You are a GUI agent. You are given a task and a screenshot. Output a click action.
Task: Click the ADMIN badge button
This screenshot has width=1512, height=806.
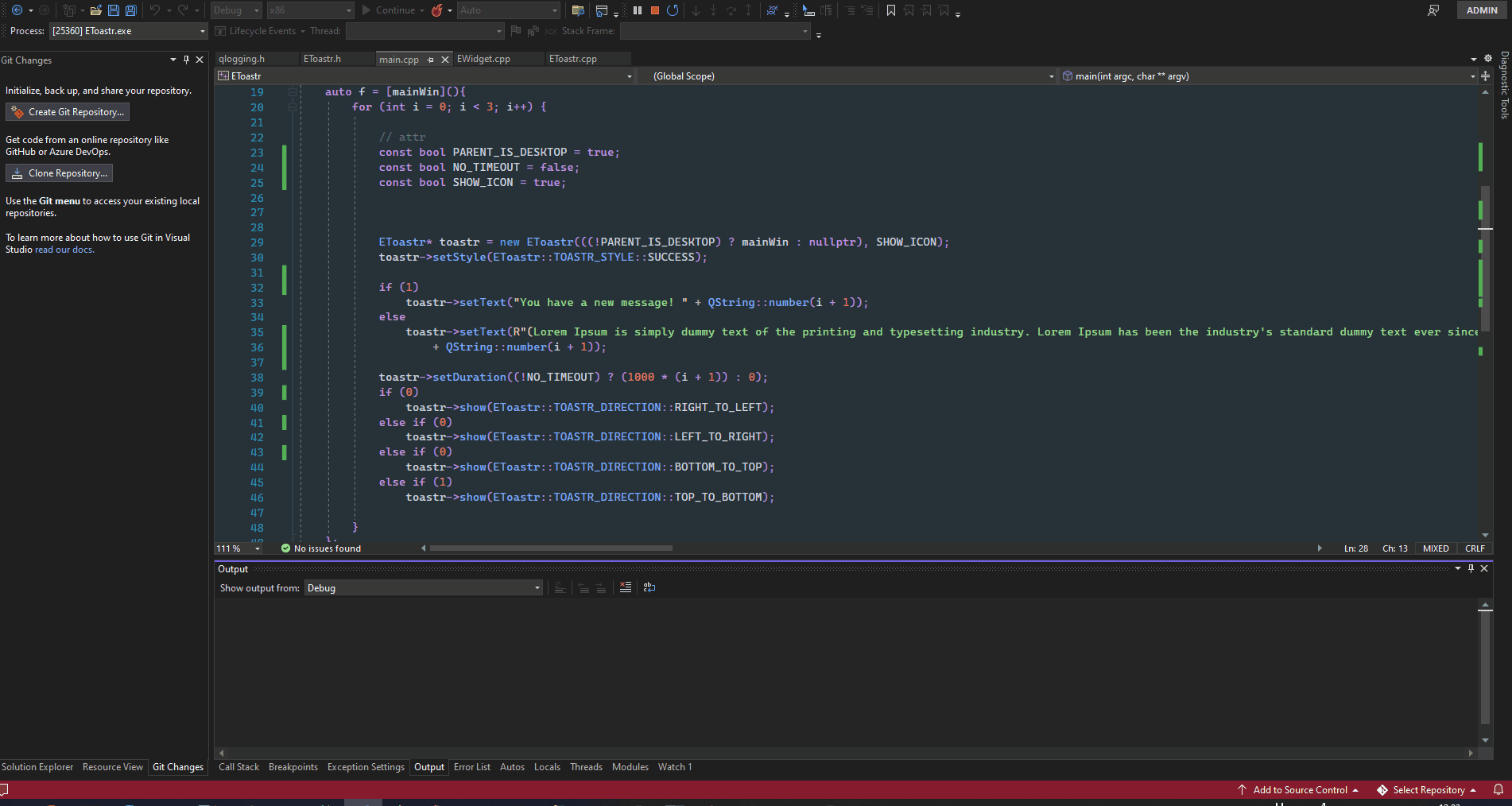(1482, 10)
